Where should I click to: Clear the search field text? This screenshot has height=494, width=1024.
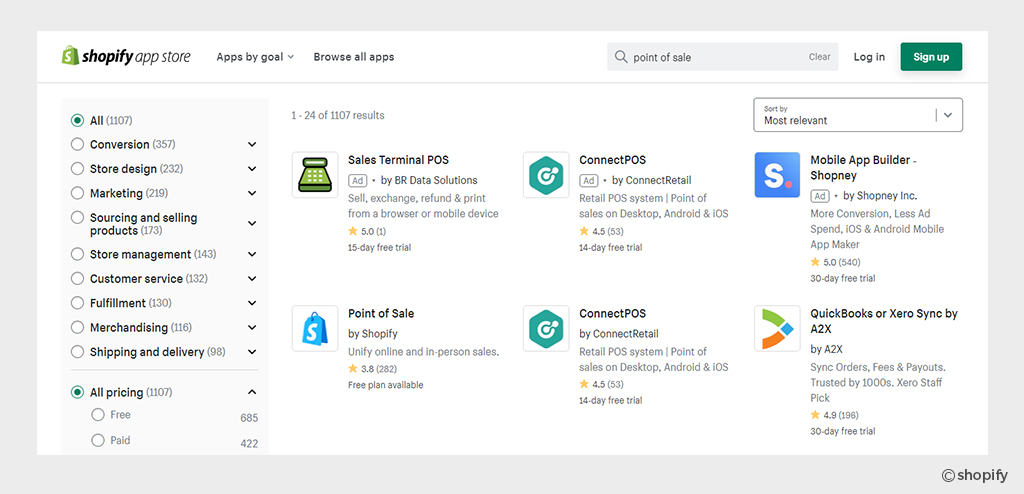click(x=820, y=57)
